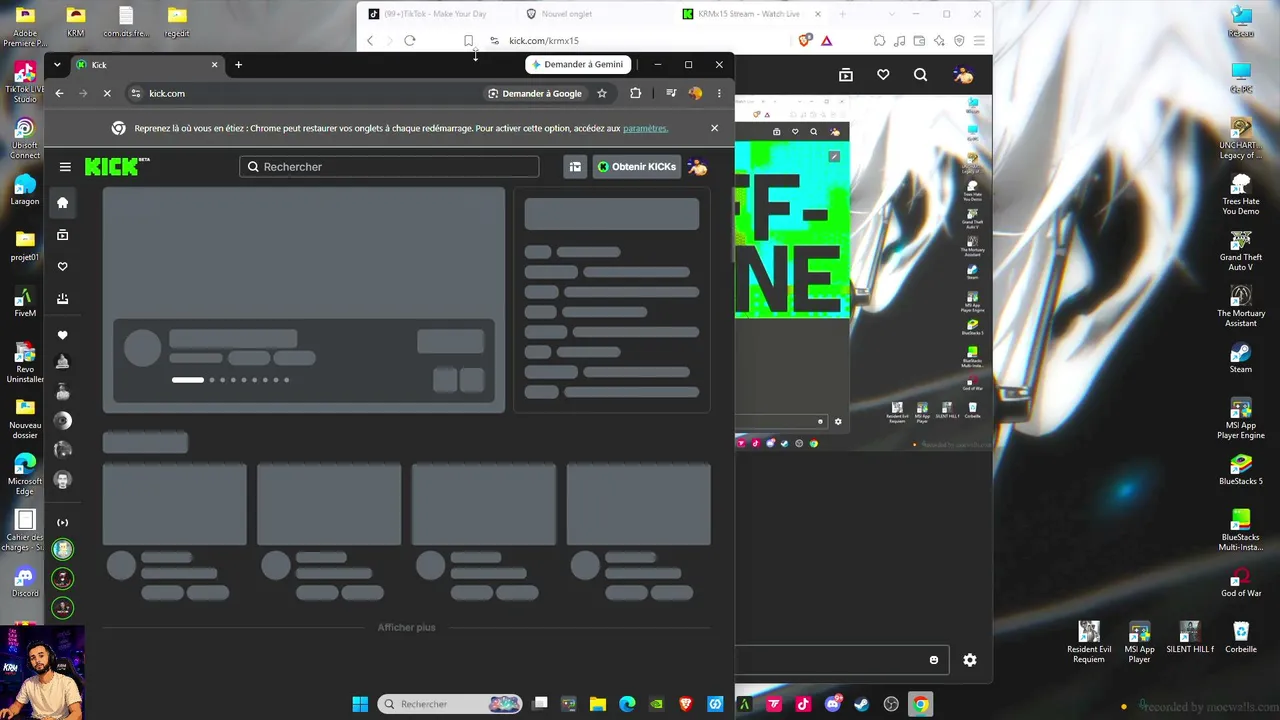Go back in the Chrome window
The width and height of the screenshot is (1280, 720).
pos(59,93)
